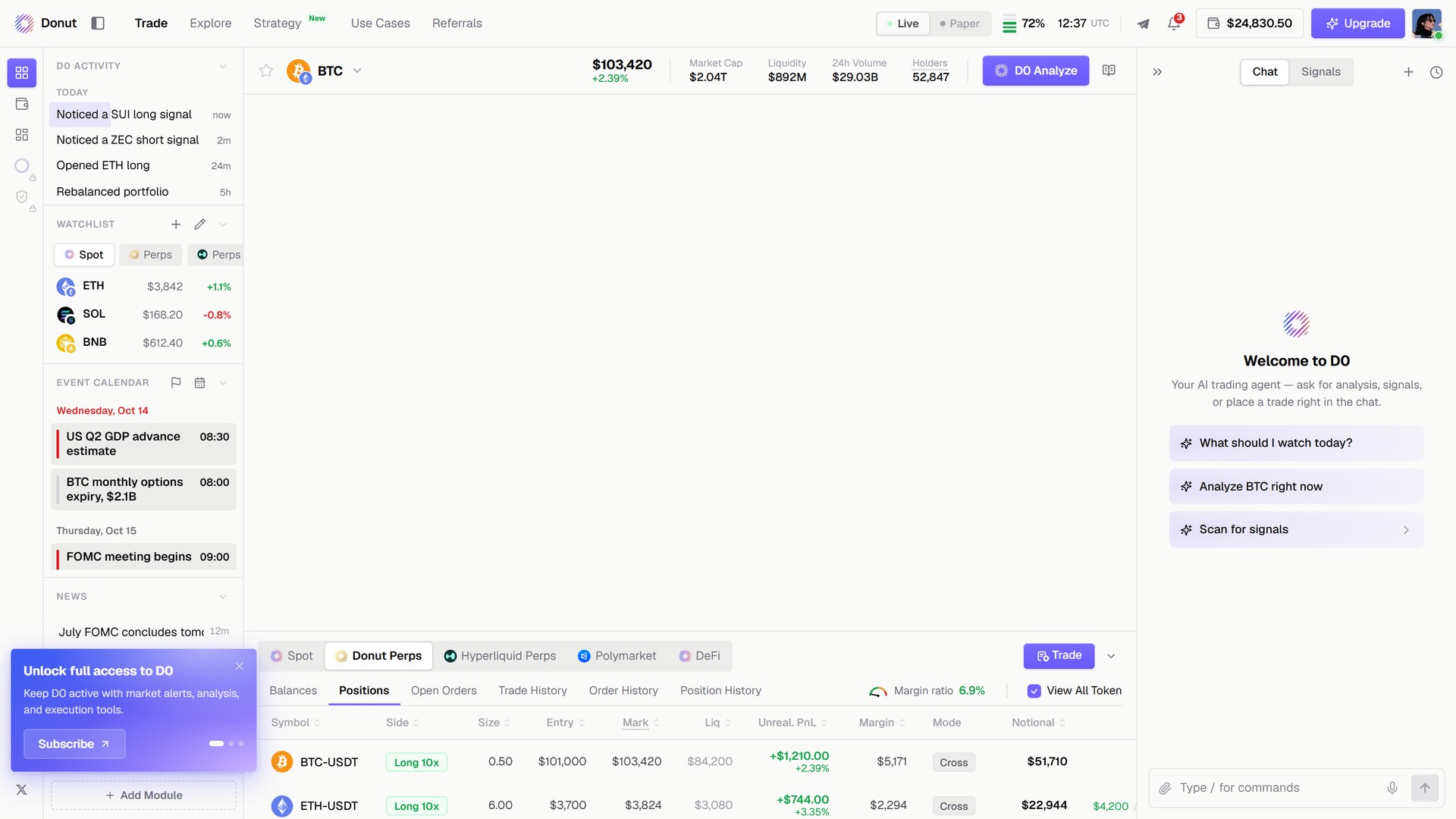Viewport: 1456px width, 819px height.
Task: Collapse the positions panel chevron near Trade
Action: coord(1111,656)
